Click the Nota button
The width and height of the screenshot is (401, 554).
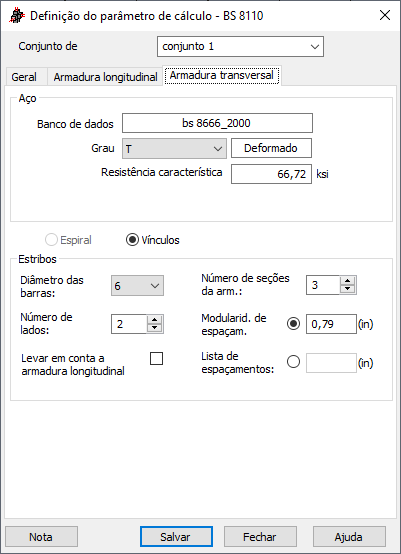(41, 537)
